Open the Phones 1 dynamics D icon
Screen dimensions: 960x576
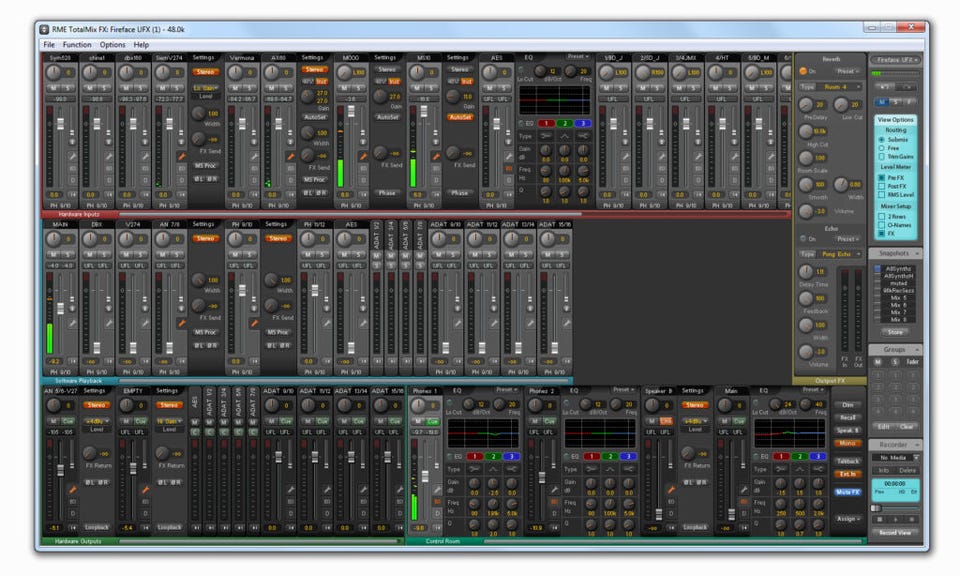coord(437,514)
